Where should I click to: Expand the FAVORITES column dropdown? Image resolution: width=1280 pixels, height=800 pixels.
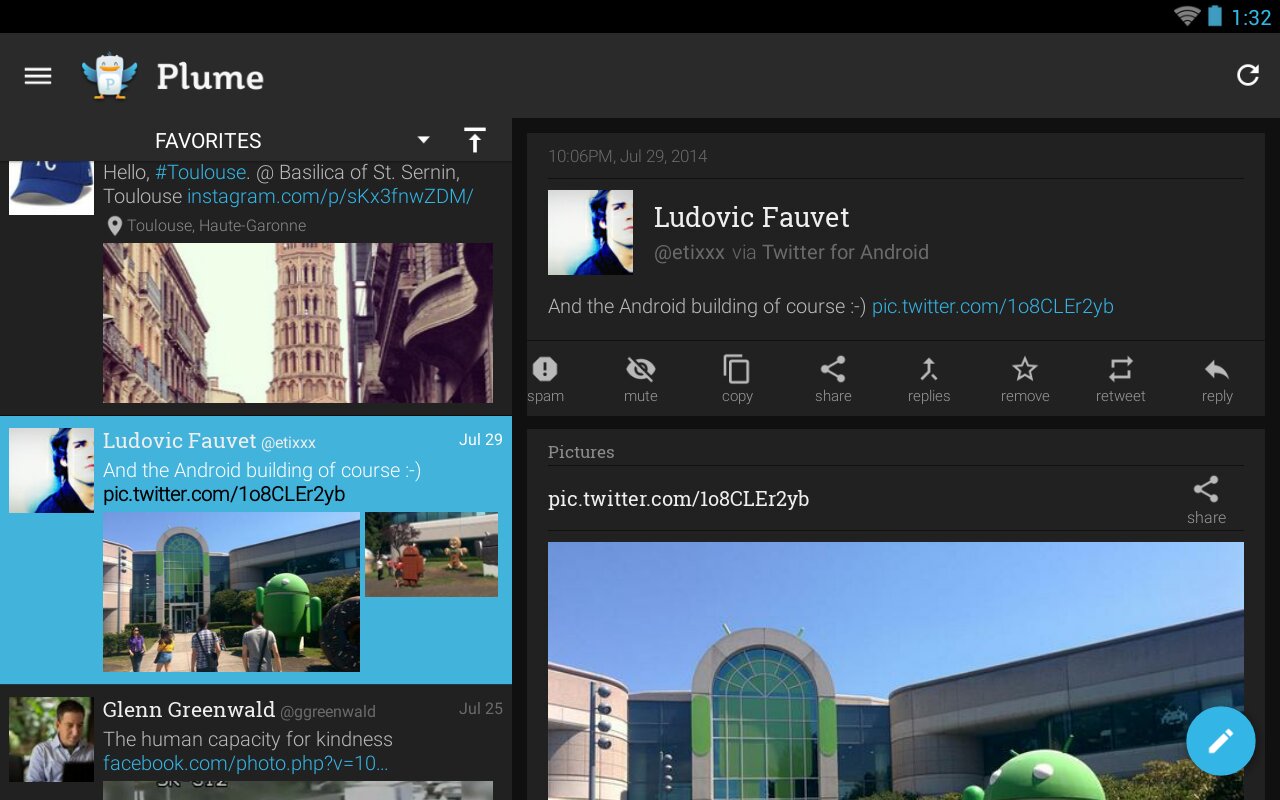tap(423, 140)
